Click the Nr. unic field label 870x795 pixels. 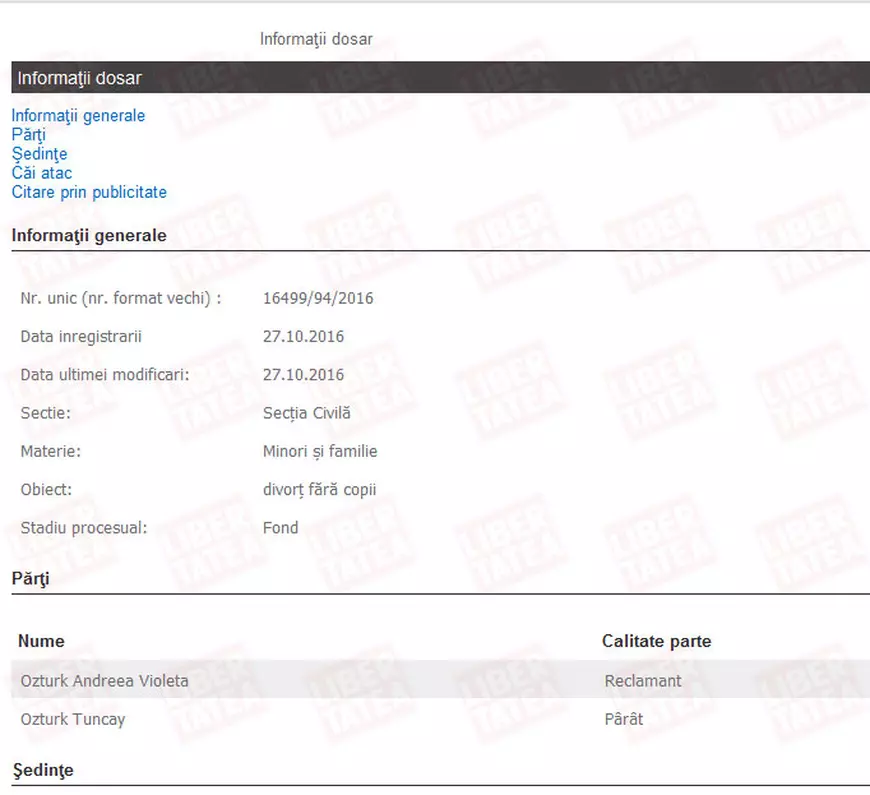[120, 298]
